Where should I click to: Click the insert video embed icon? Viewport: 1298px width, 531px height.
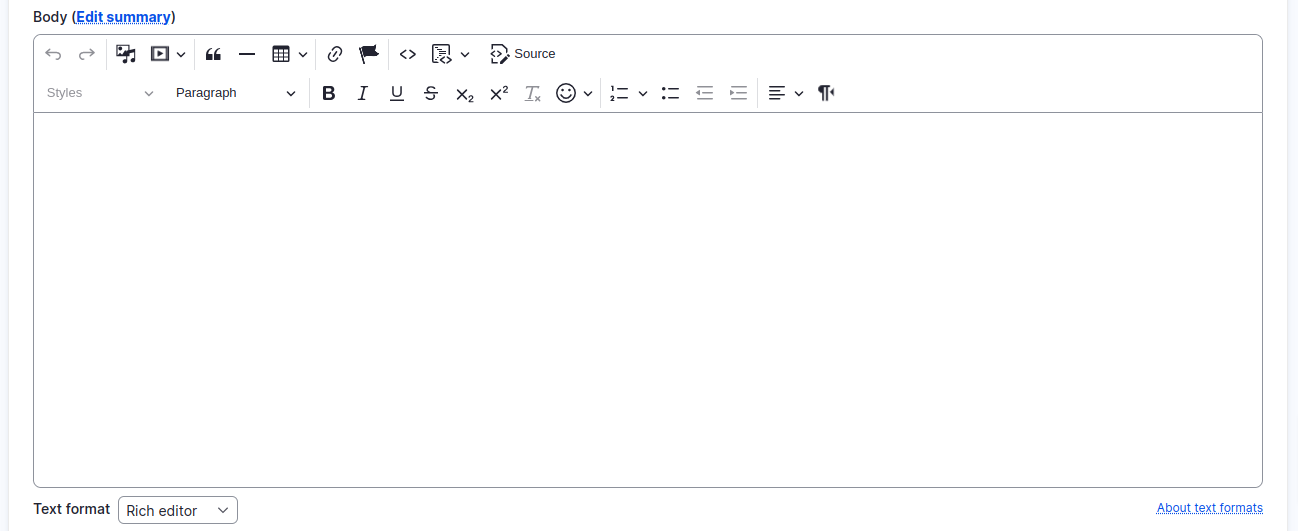pos(160,54)
